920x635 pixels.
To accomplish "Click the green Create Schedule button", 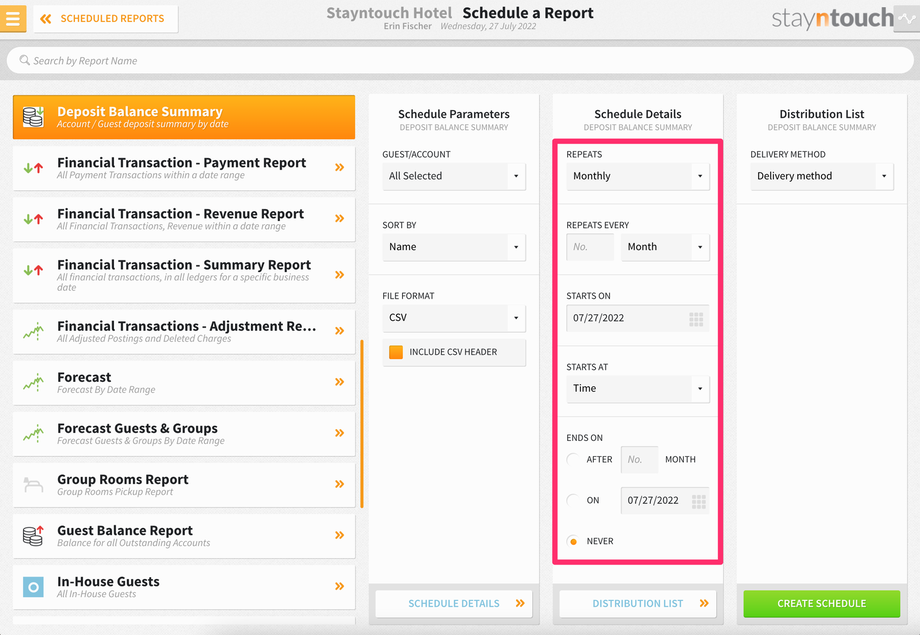I will [x=821, y=603].
